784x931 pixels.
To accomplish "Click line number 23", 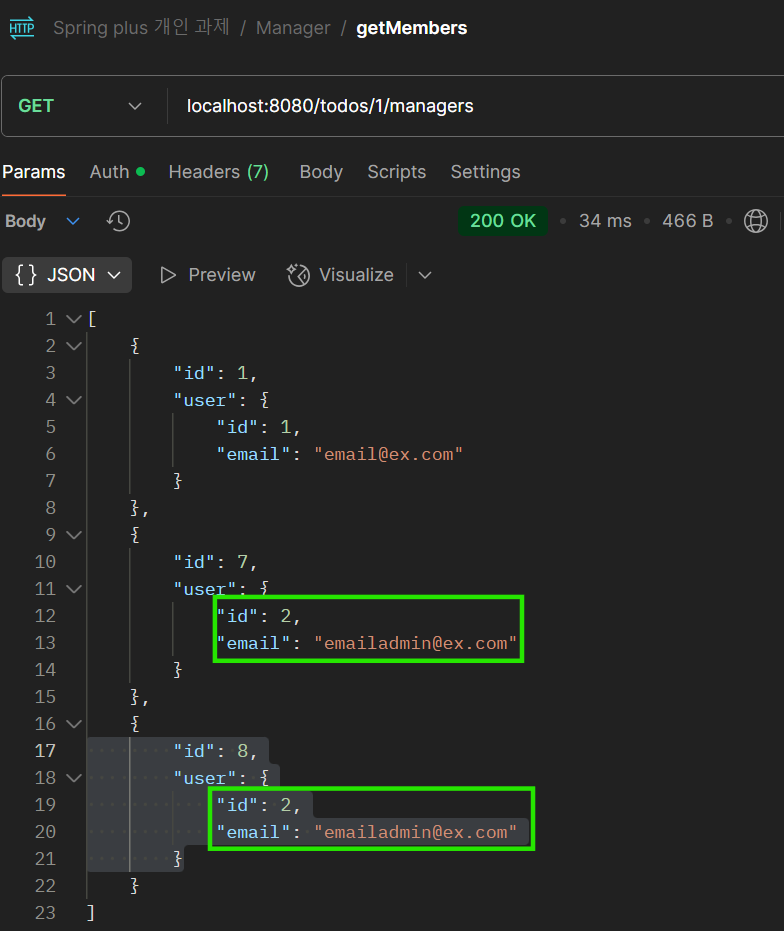I will point(45,913).
